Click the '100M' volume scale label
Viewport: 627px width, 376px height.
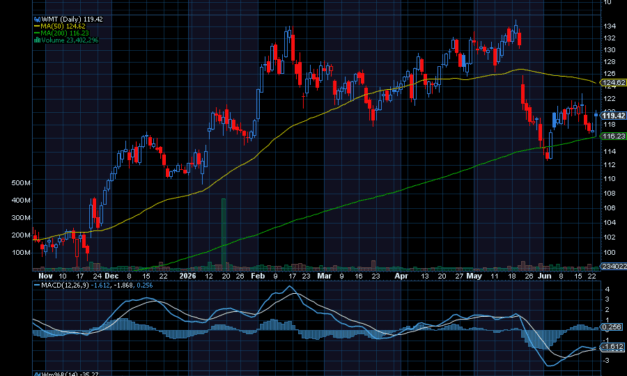tap(21, 253)
